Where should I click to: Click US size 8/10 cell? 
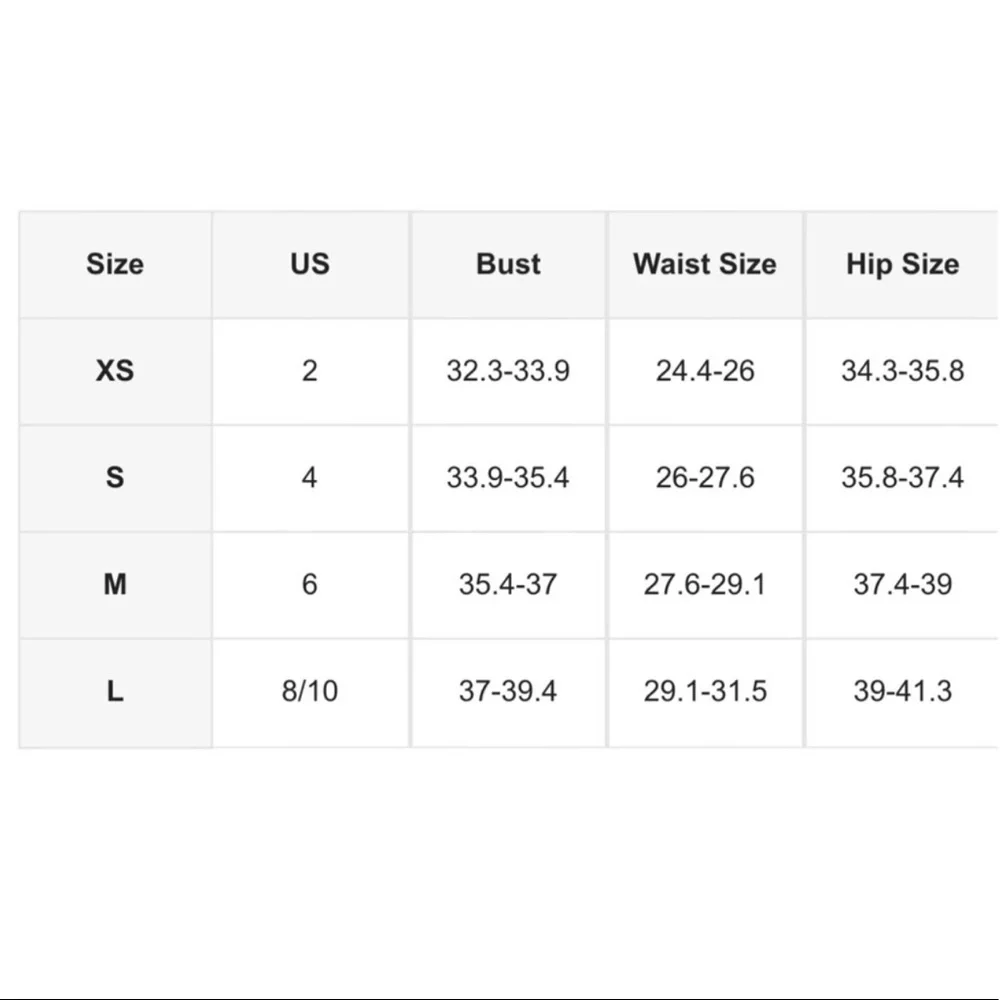(x=310, y=691)
